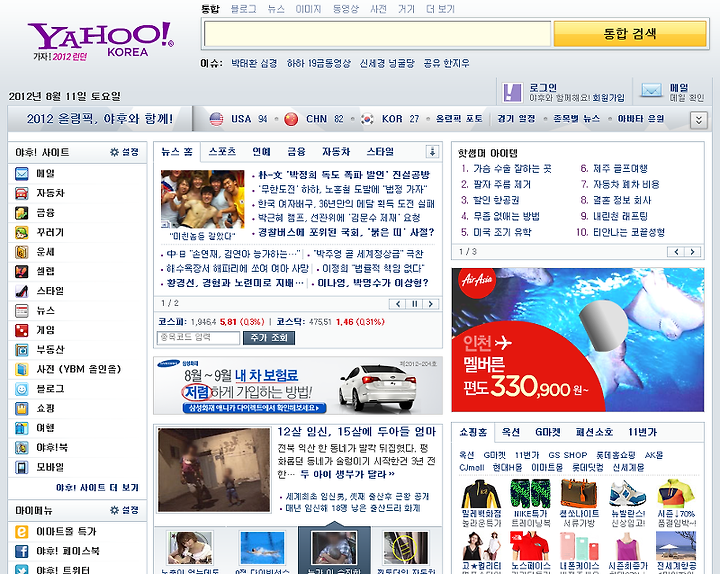Open the News newspaper icon in sidebar
This screenshot has height=574, width=720.
click(22, 311)
